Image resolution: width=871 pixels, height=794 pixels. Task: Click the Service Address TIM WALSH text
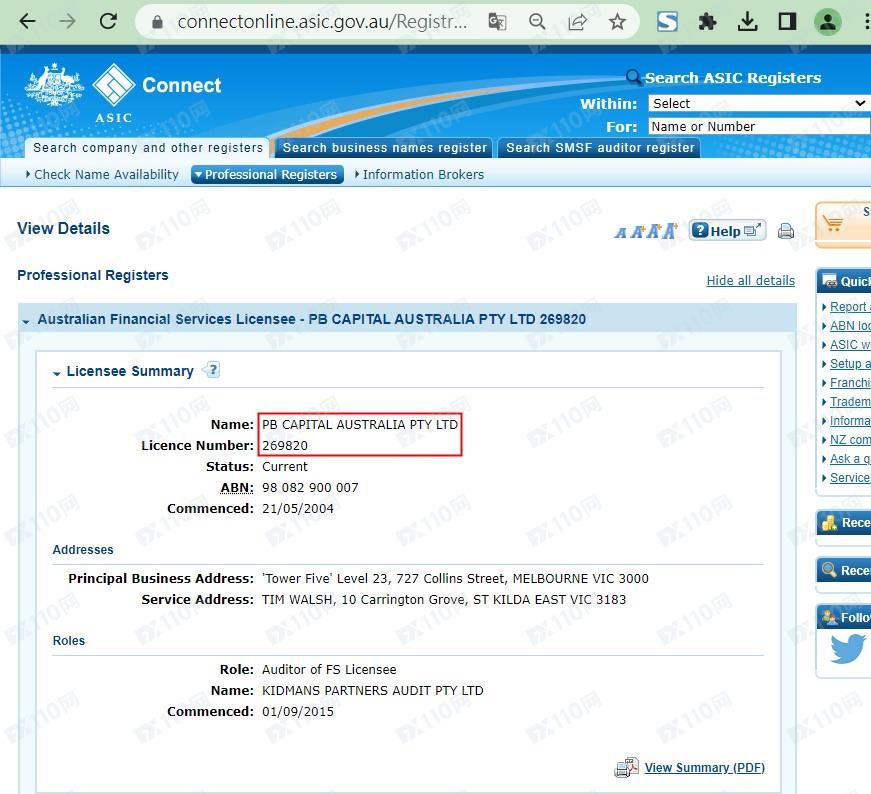(444, 600)
